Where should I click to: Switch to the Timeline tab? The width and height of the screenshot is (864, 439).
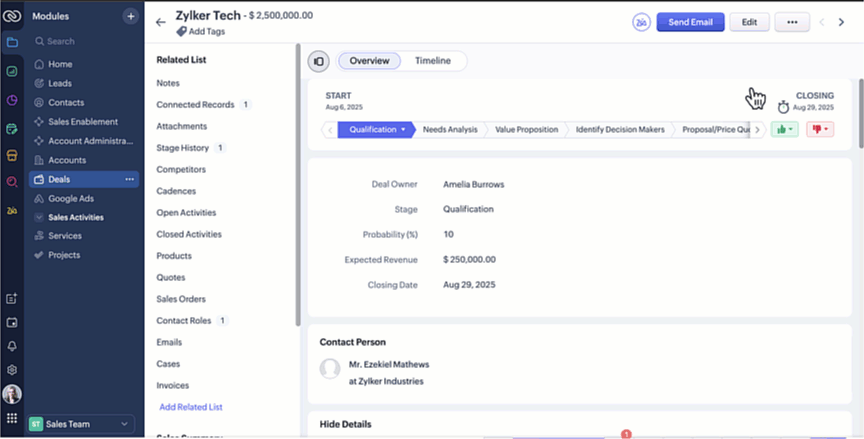[433, 61]
